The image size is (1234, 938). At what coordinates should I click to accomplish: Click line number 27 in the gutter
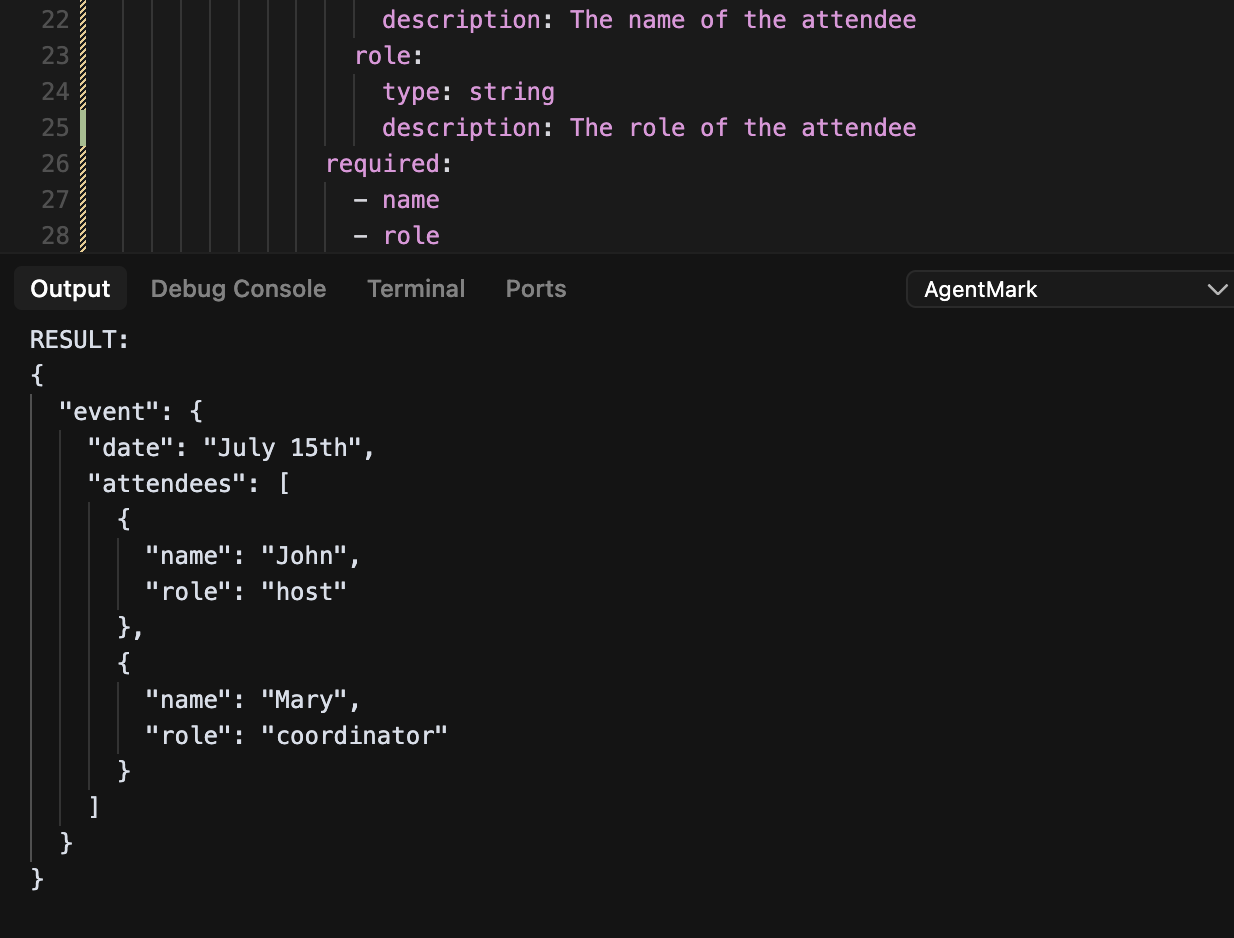point(56,200)
